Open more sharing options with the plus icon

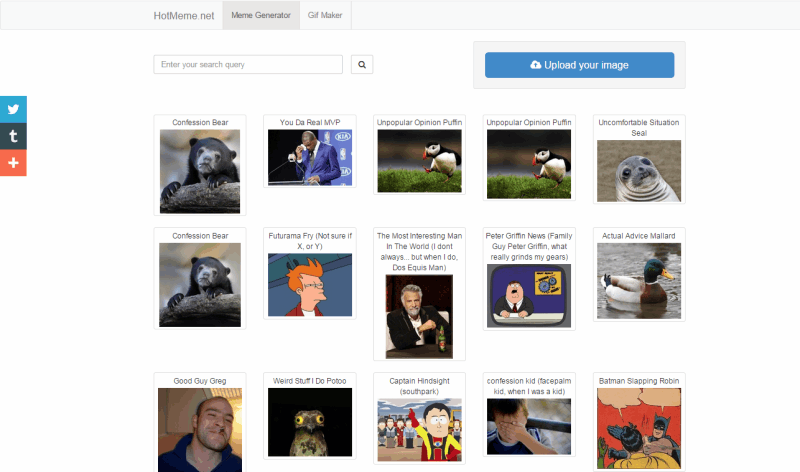pos(13,163)
